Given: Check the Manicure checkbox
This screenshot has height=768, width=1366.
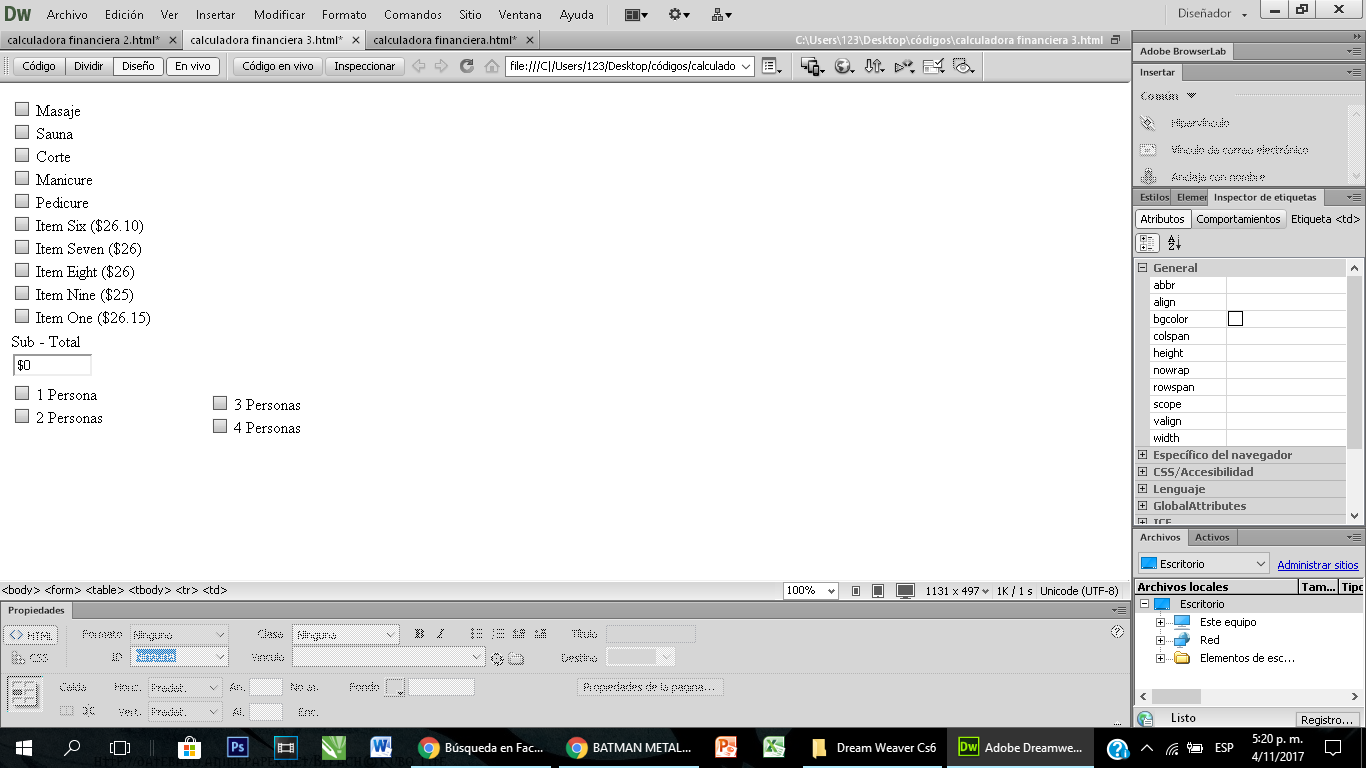Looking at the screenshot, I should tap(22, 178).
